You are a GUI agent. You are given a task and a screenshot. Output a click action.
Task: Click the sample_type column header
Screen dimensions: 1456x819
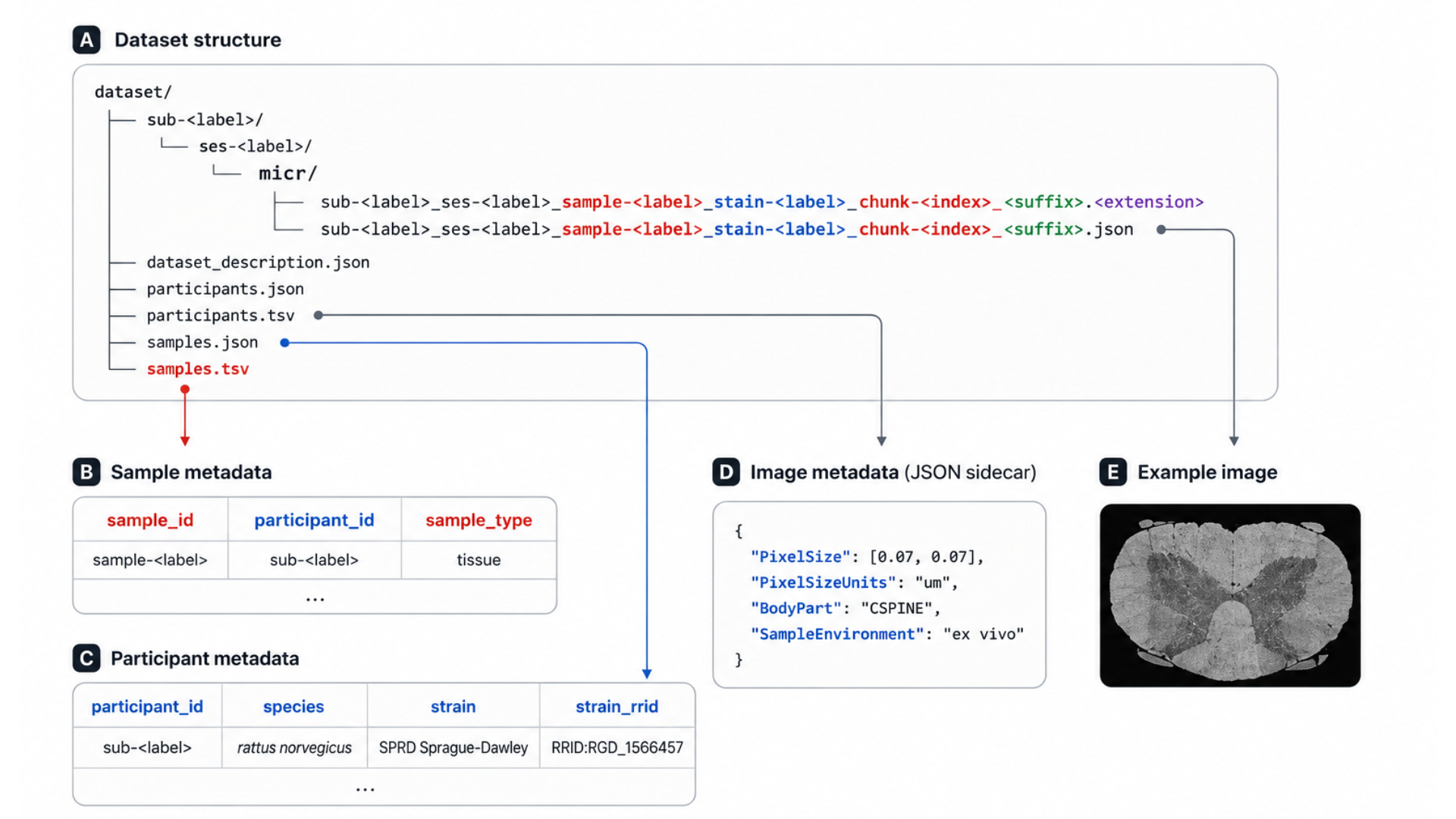coord(479,520)
